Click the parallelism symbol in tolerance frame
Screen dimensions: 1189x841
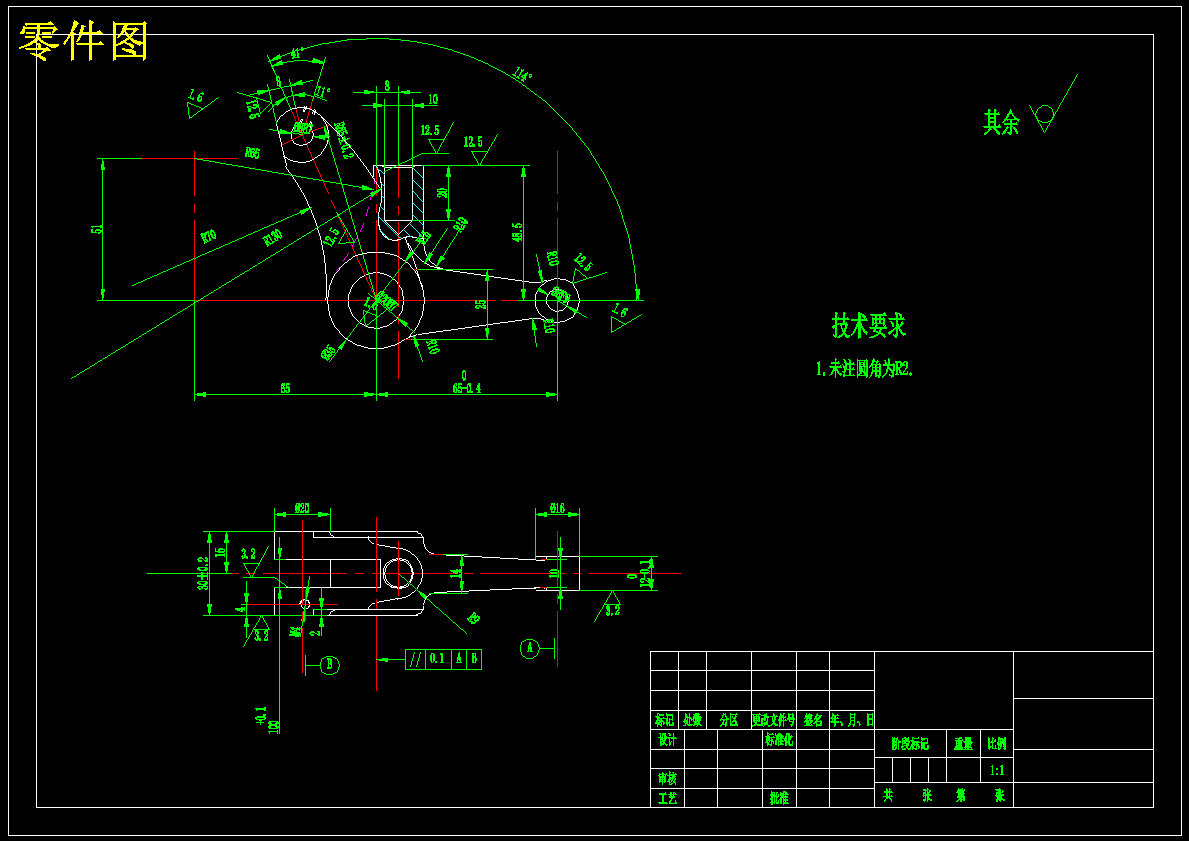click(x=416, y=659)
